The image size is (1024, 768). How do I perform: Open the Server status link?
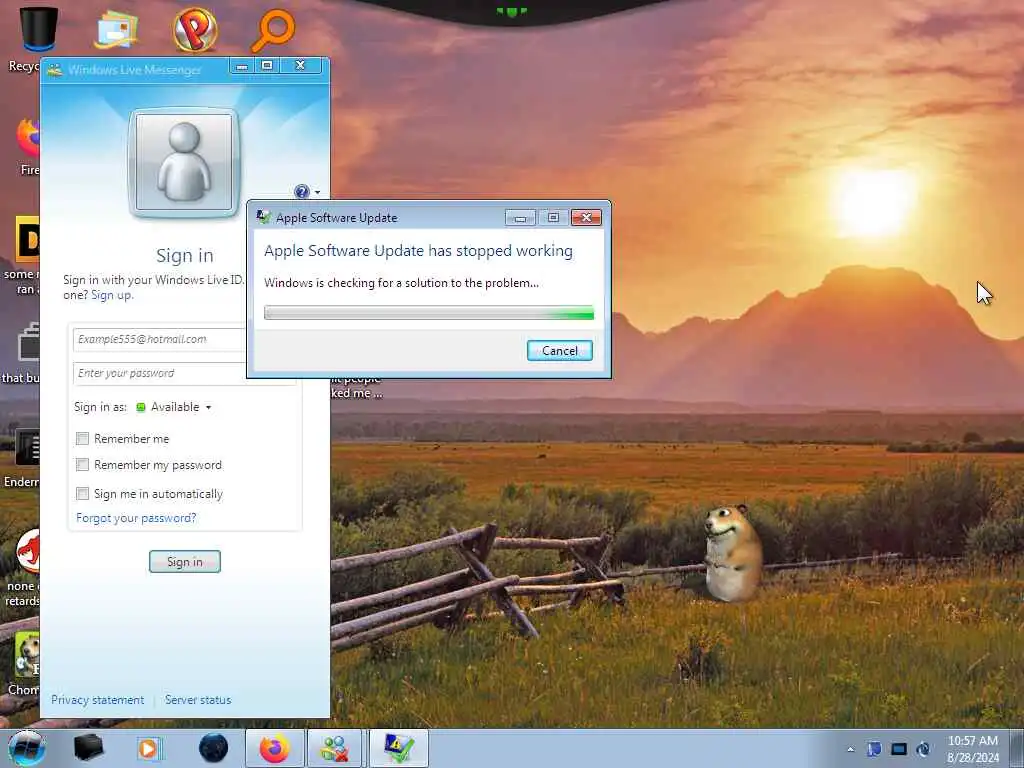click(x=198, y=700)
